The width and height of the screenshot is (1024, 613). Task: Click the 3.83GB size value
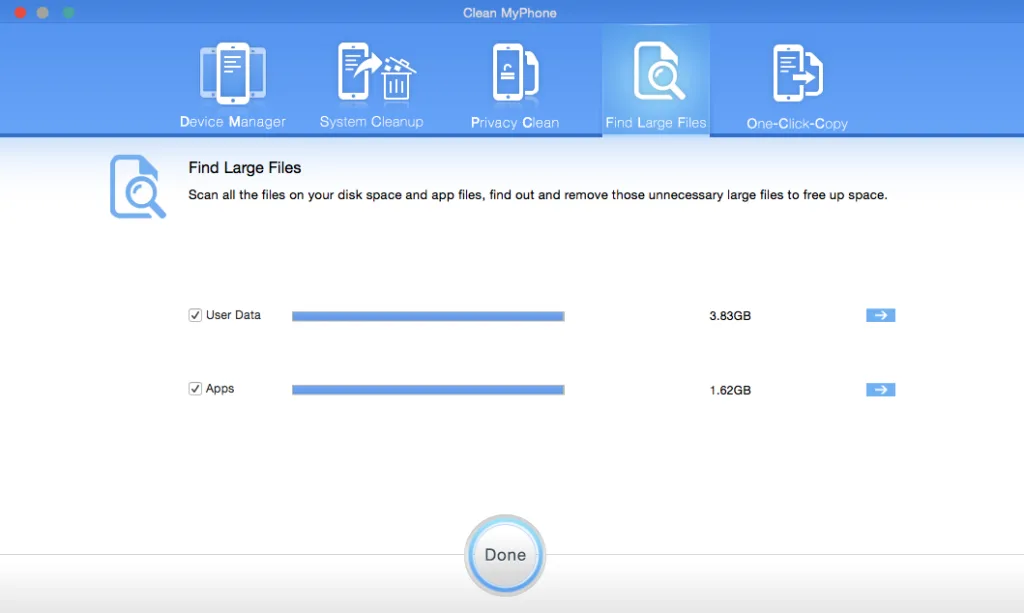730,316
